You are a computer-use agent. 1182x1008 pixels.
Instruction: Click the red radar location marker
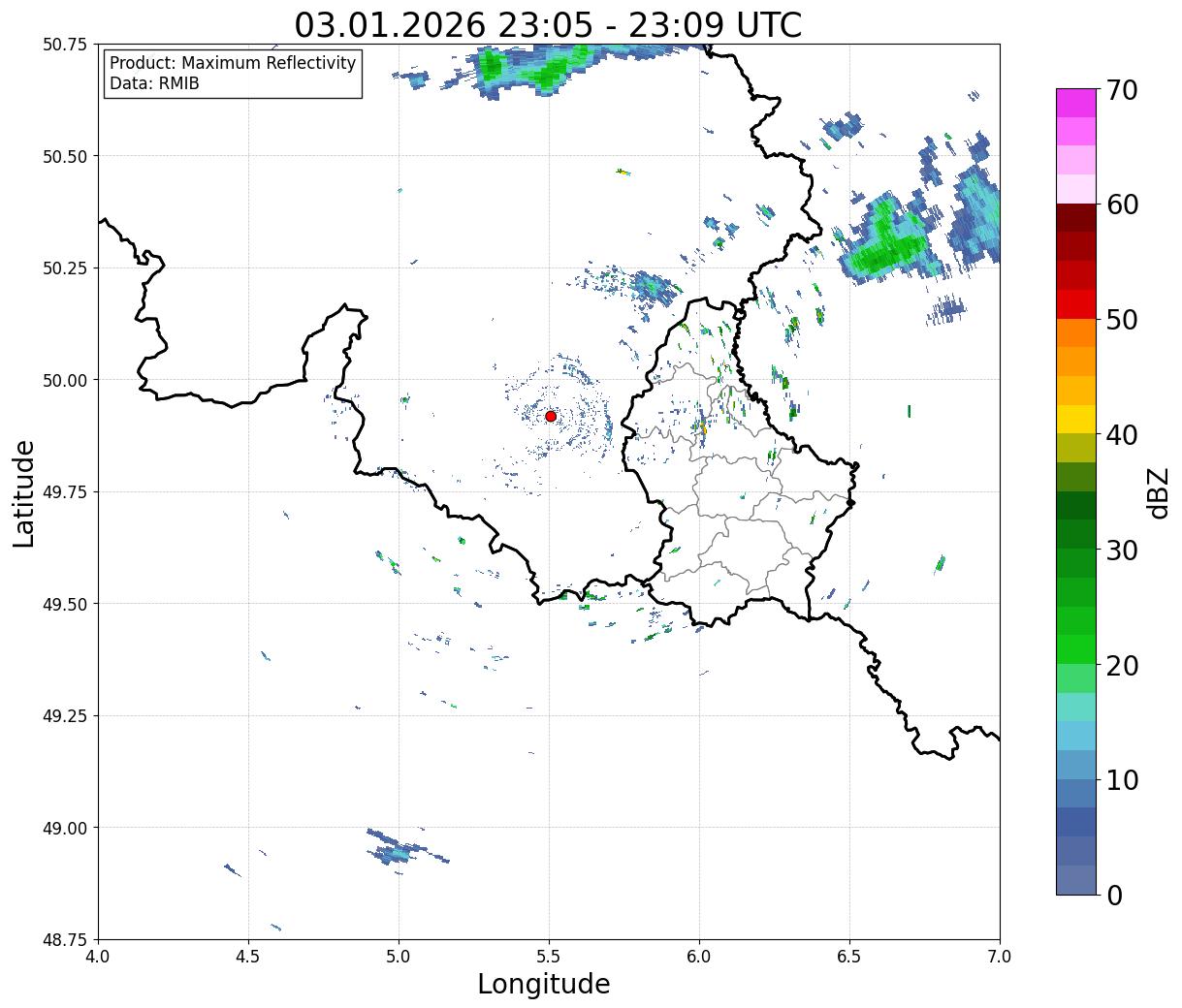point(551,416)
